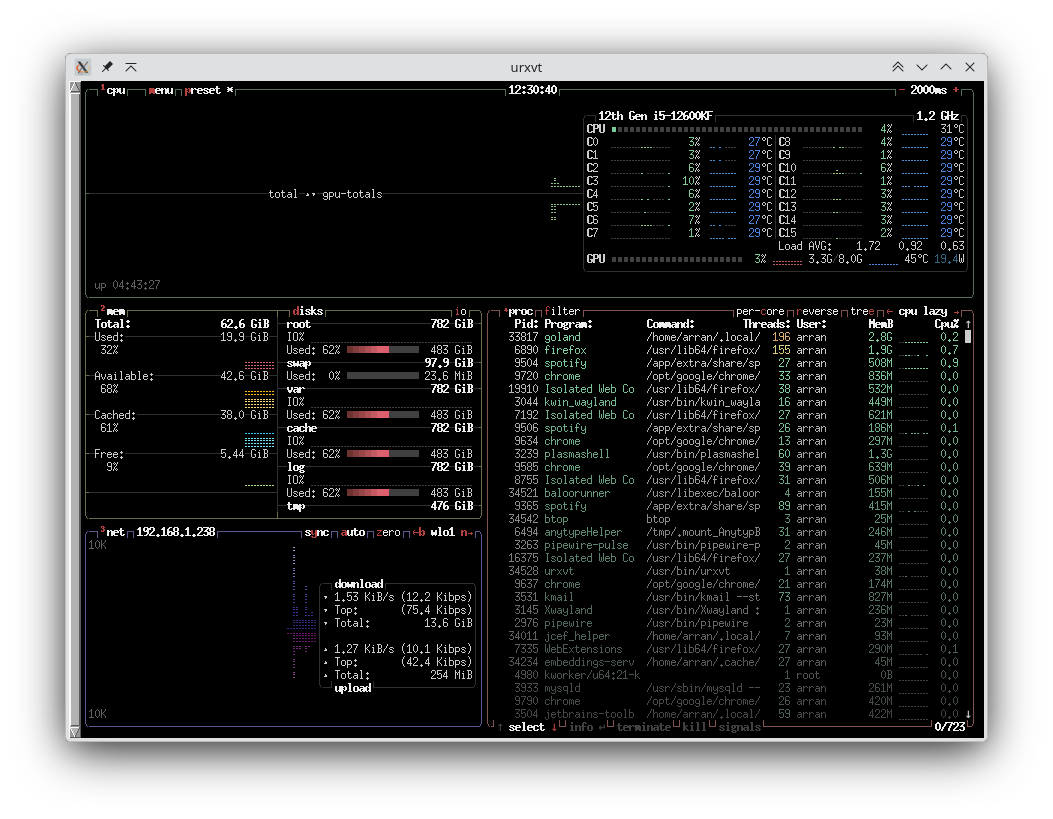The width and height of the screenshot is (1053, 819).
Task: Click the process list scrollbar thumb
Action: click(x=968, y=337)
